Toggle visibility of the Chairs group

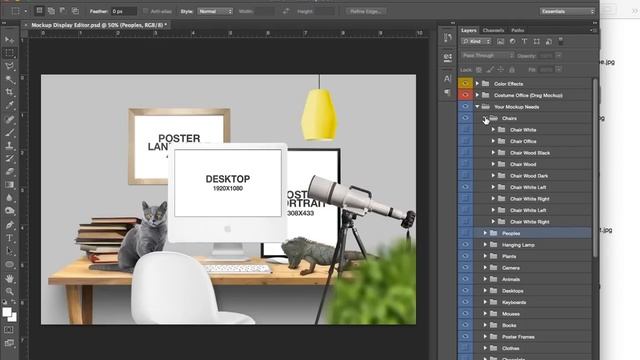(465, 118)
